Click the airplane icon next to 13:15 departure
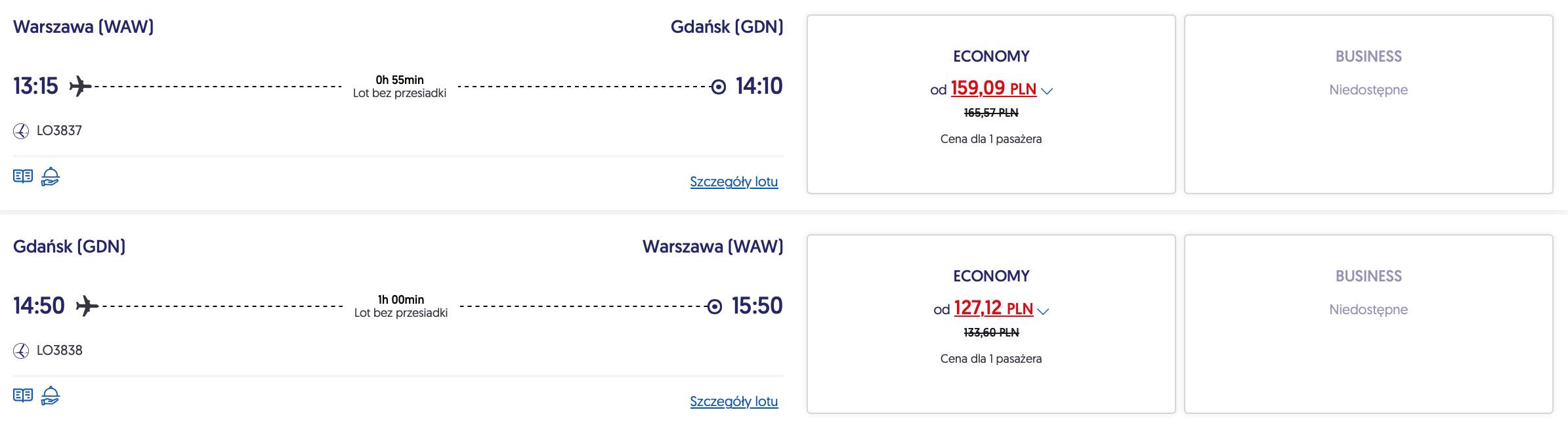The image size is (1568, 429). click(x=79, y=86)
